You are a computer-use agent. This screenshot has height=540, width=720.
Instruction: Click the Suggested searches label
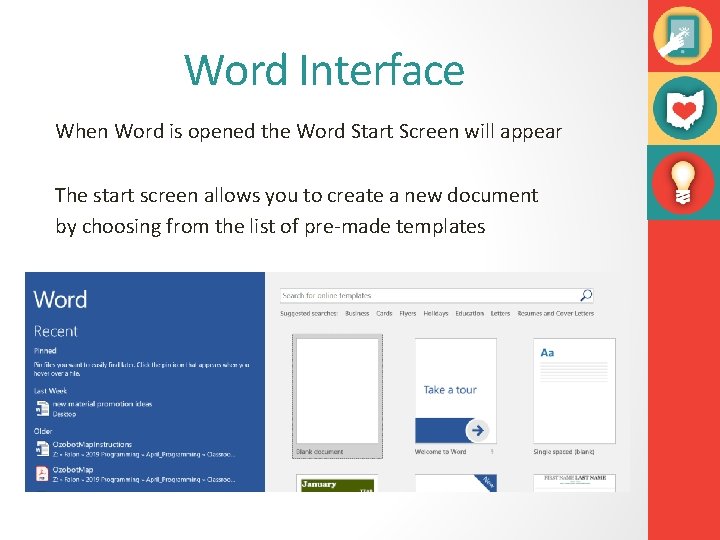(x=309, y=313)
